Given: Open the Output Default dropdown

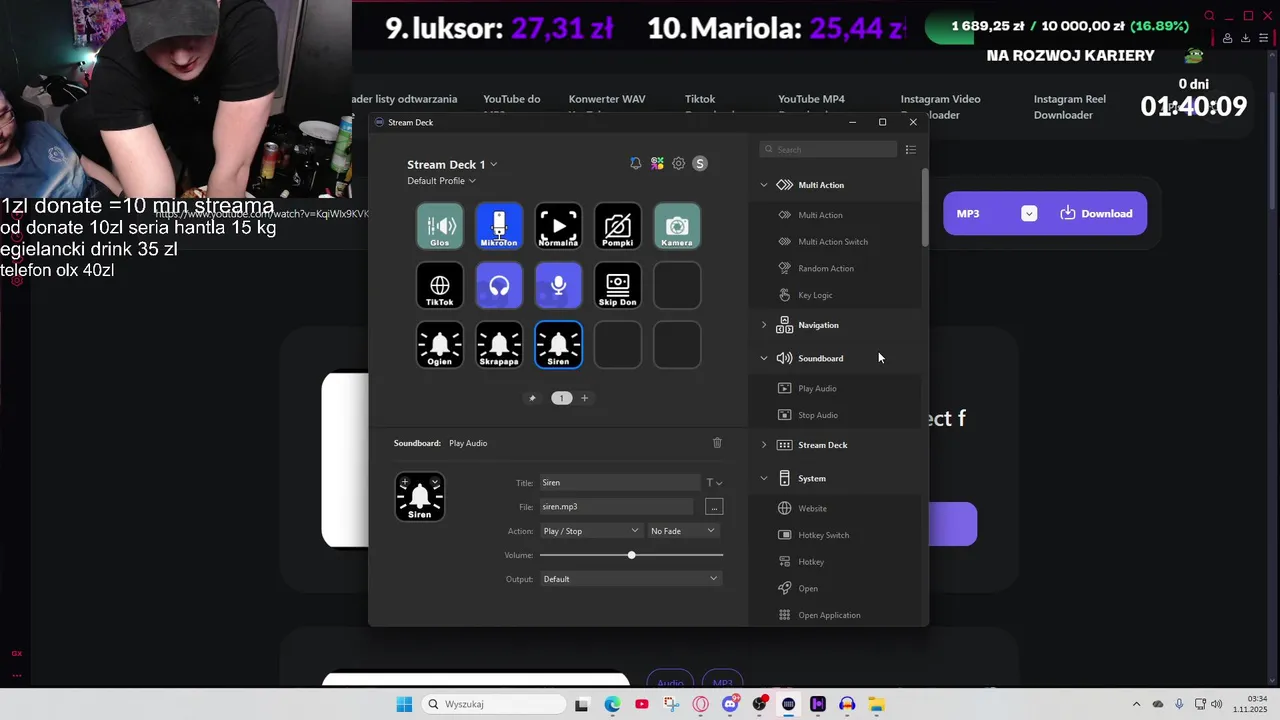Looking at the screenshot, I should click(x=630, y=579).
